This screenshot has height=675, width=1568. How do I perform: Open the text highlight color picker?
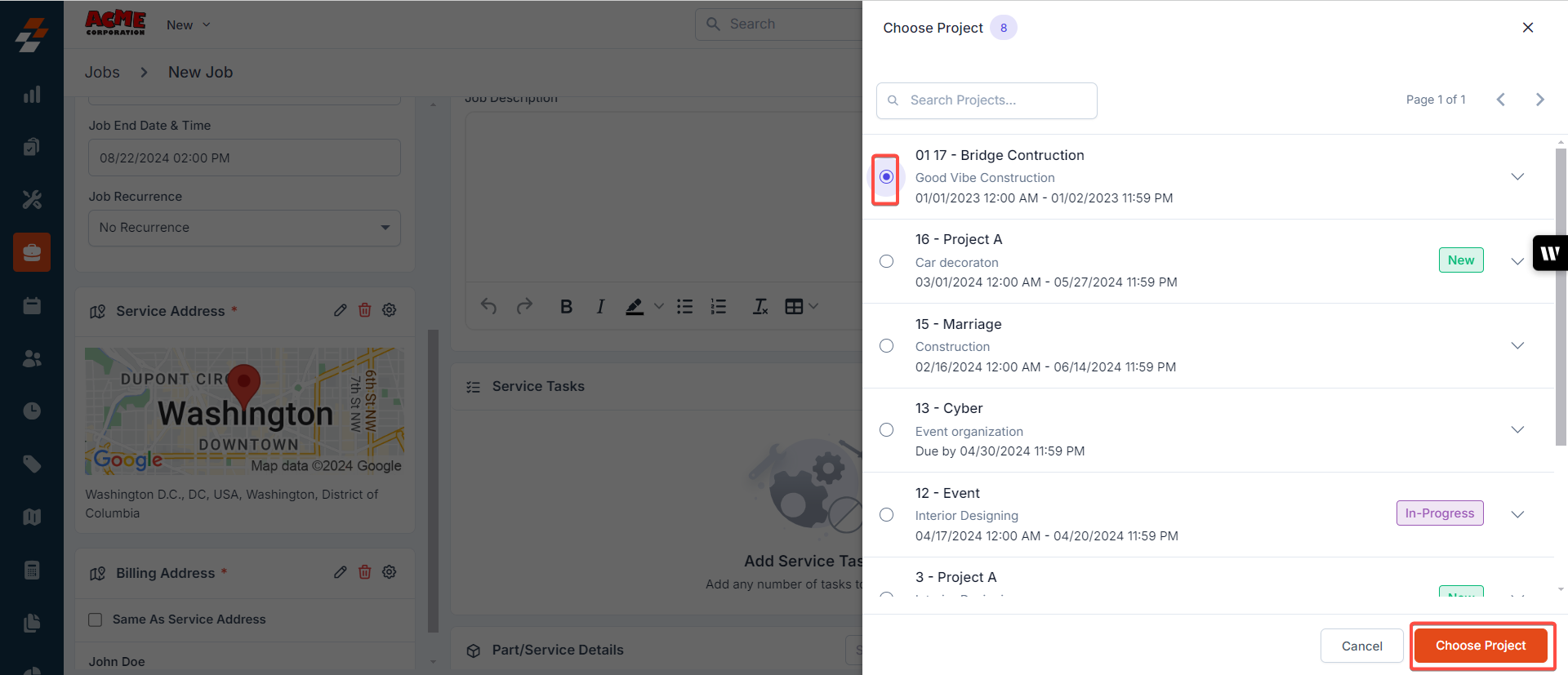click(658, 307)
